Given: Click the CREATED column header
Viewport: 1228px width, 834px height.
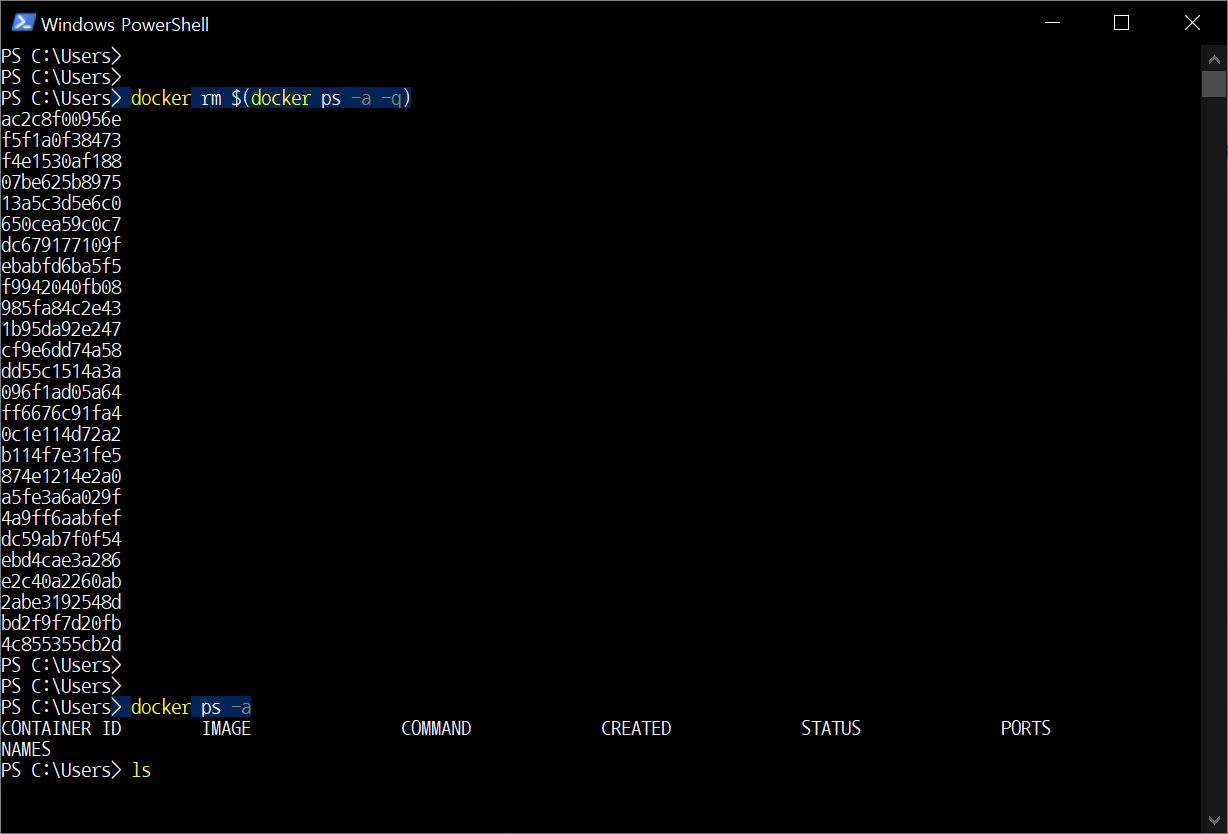Looking at the screenshot, I should (636, 728).
